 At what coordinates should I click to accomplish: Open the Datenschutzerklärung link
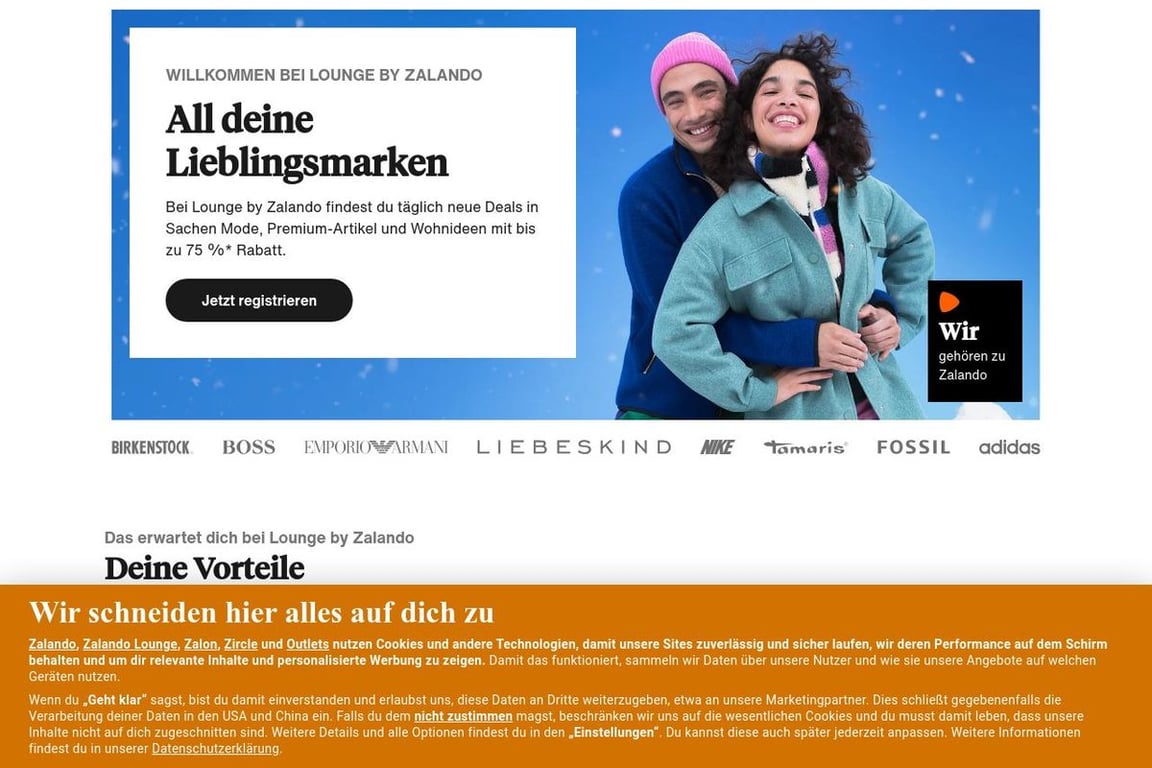215,748
